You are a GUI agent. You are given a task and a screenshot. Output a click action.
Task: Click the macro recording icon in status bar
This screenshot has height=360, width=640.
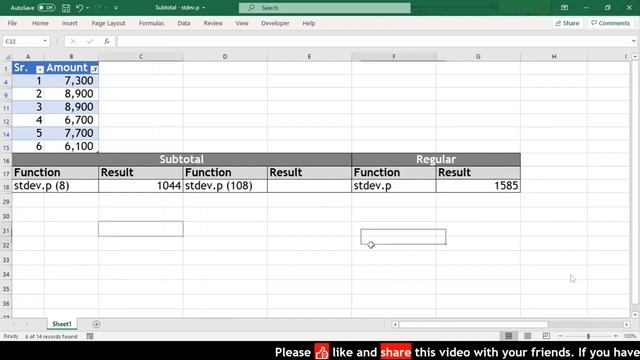tap(90, 336)
